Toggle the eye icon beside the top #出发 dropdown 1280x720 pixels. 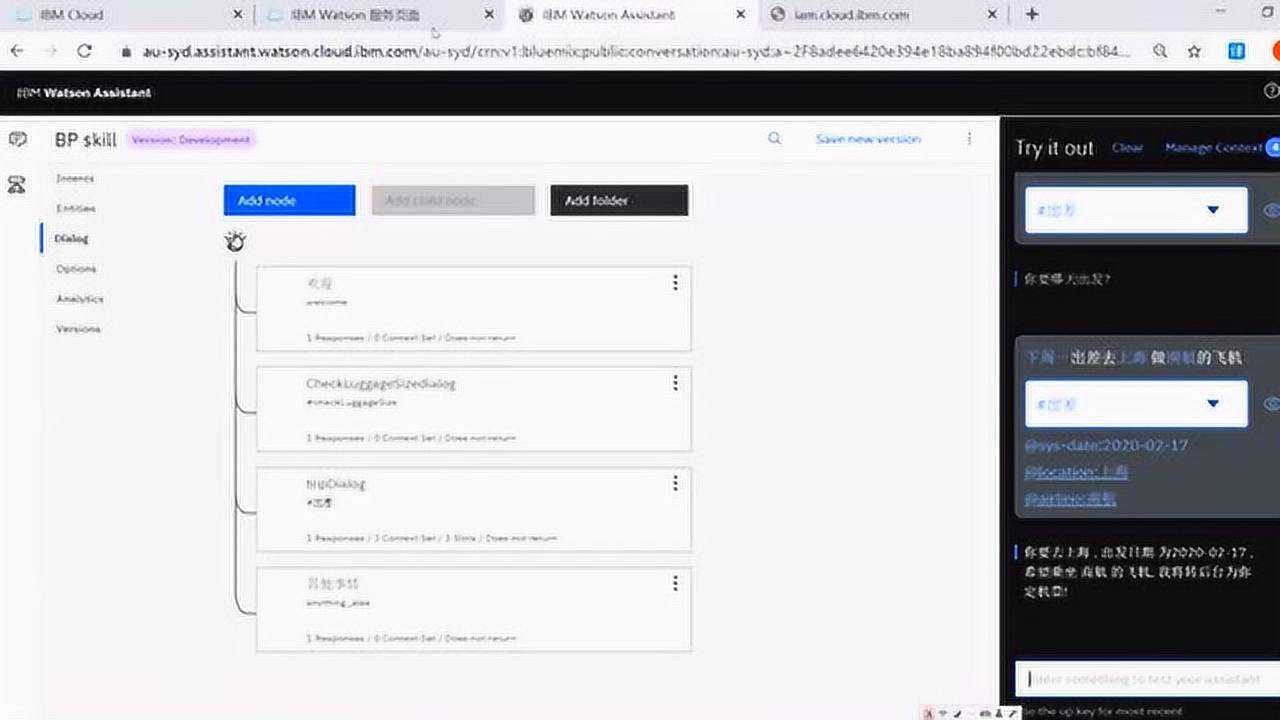1271,209
